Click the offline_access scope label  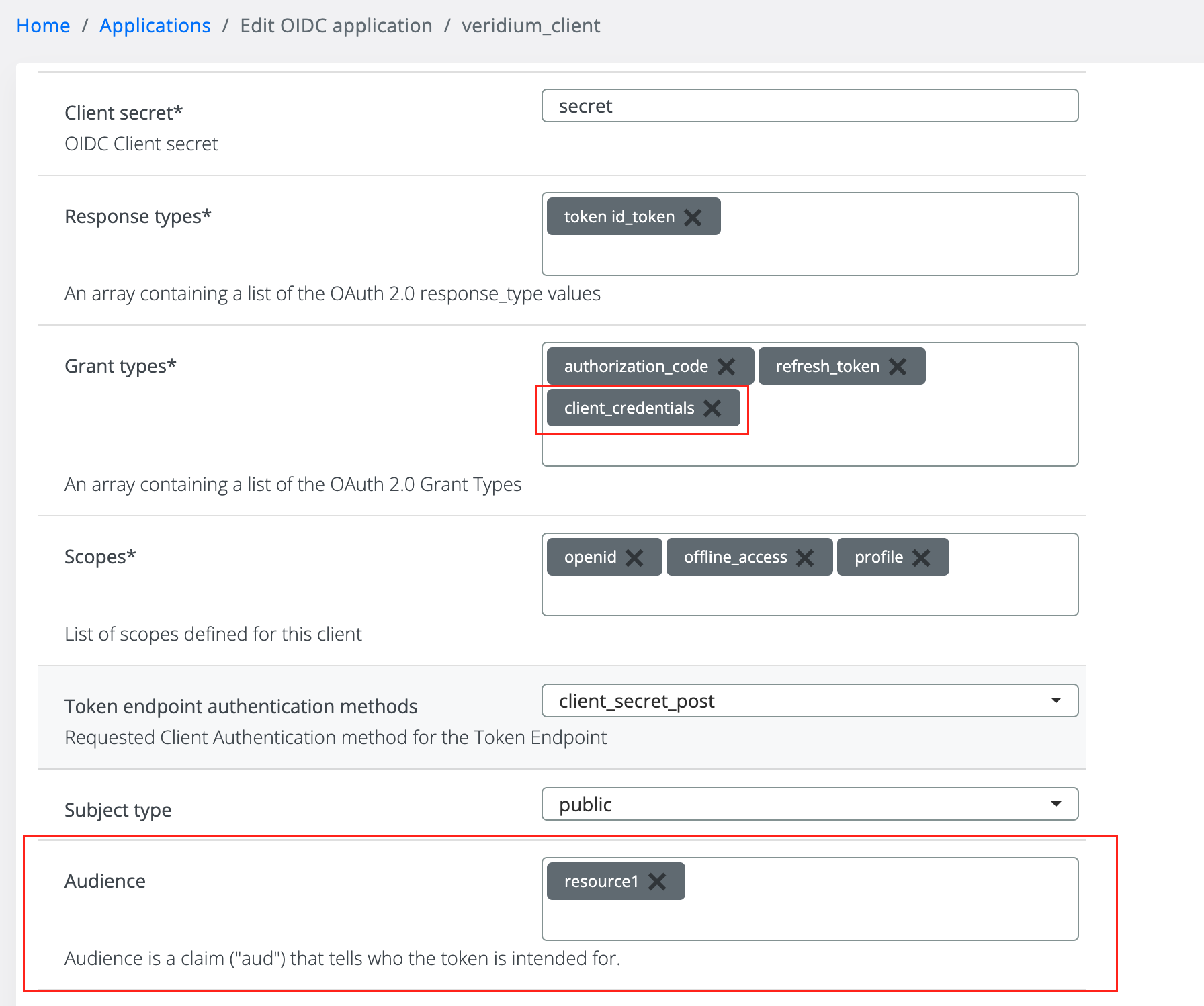[735, 557]
